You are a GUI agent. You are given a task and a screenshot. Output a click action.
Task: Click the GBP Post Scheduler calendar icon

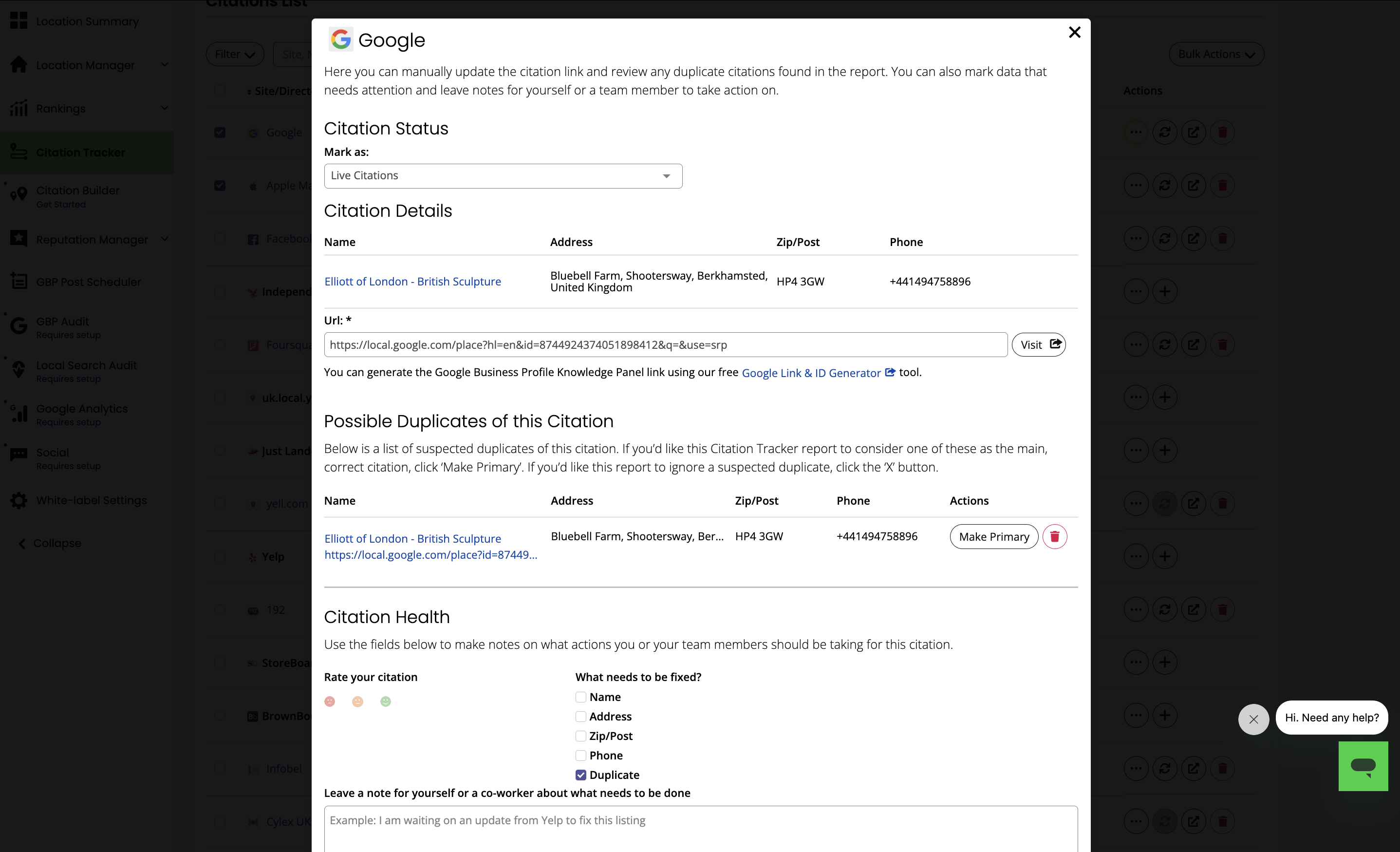click(19, 281)
